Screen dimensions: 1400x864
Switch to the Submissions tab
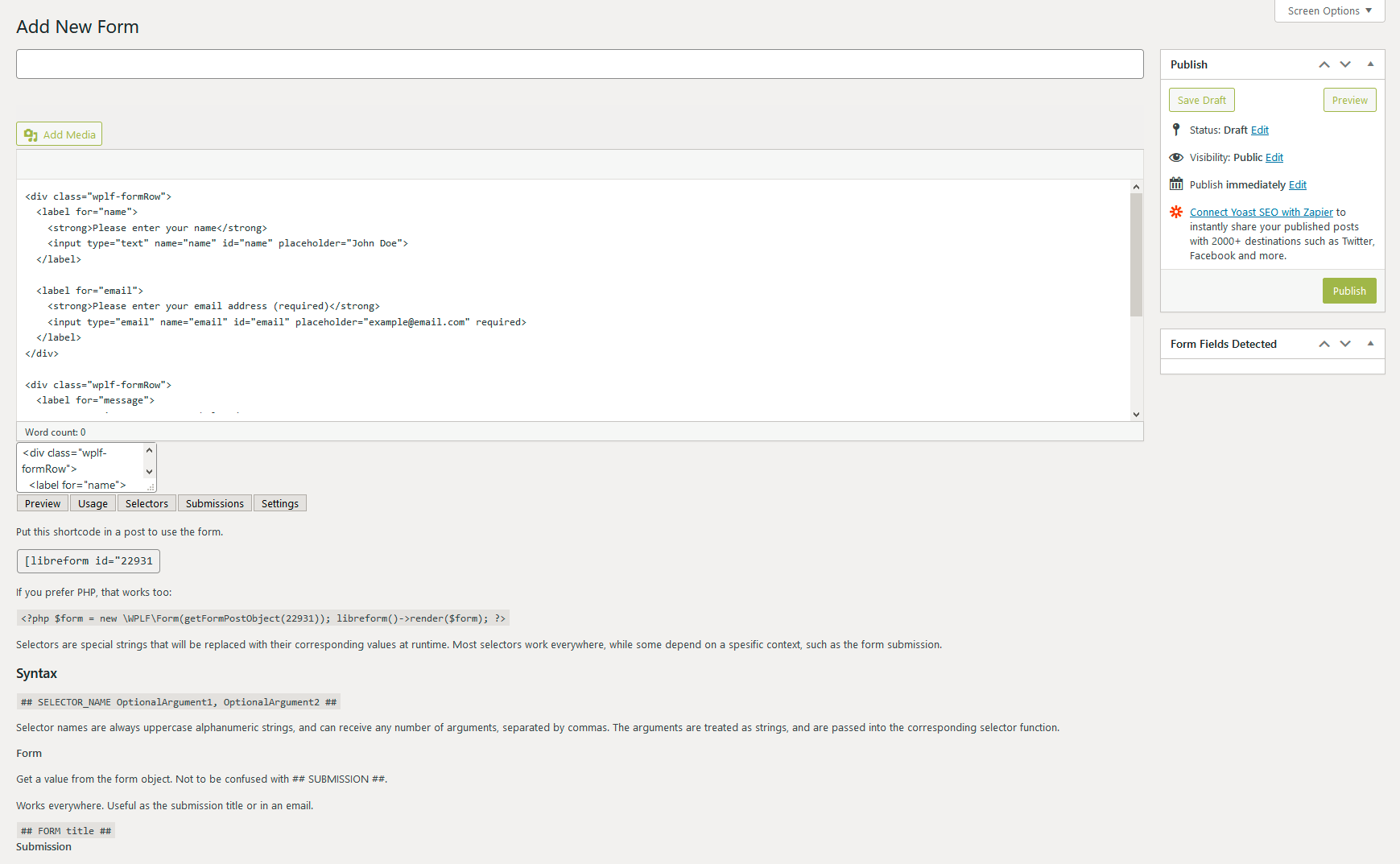pyautogui.click(x=214, y=502)
